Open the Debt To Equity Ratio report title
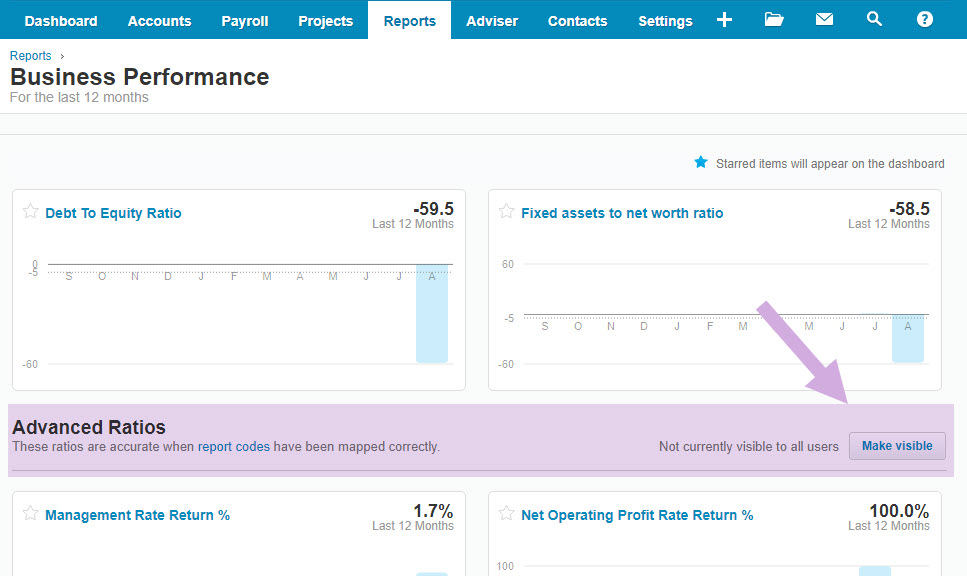The image size is (967, 576). tap(113, 213)
